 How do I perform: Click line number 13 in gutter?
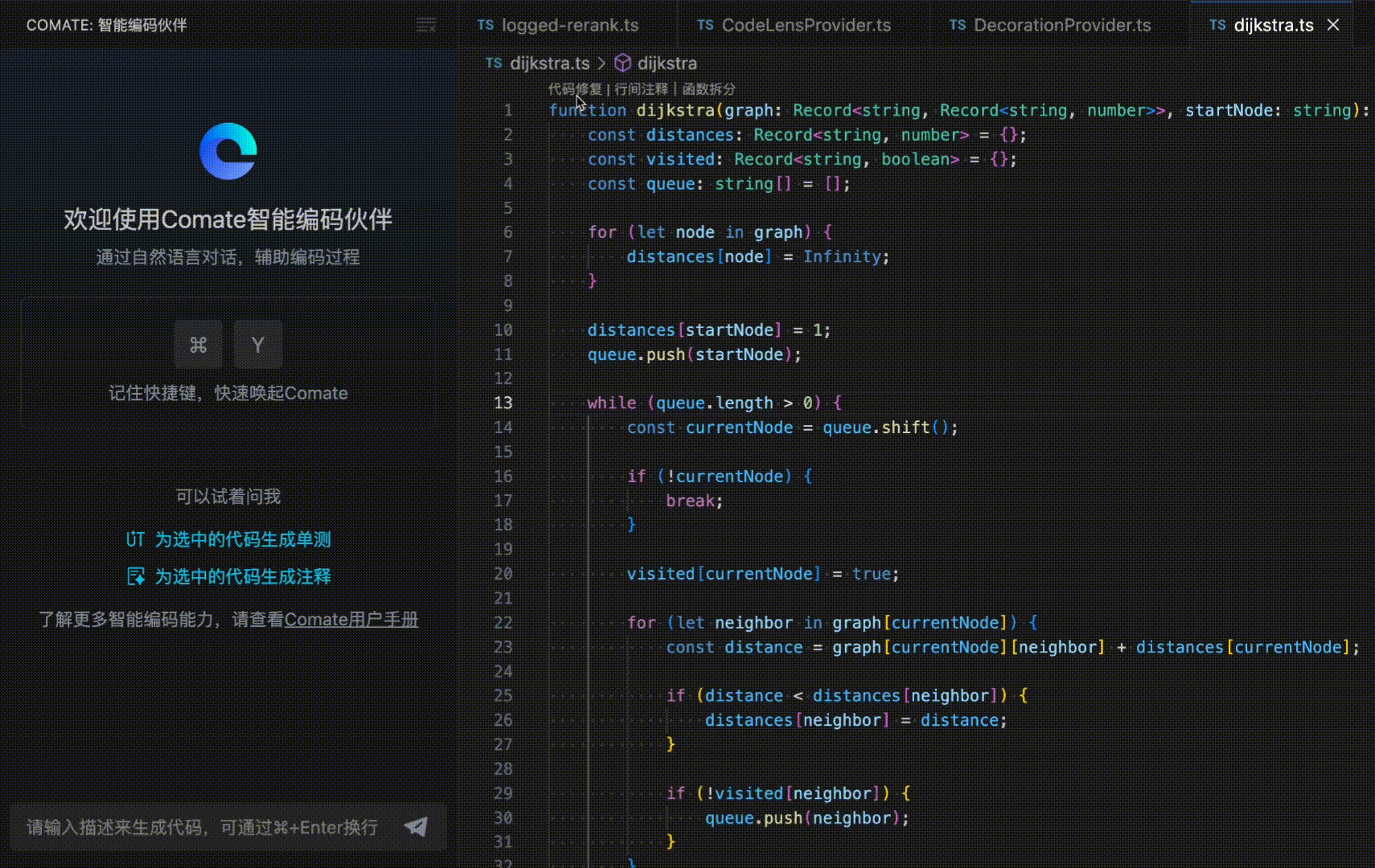(x=503, y=403)
